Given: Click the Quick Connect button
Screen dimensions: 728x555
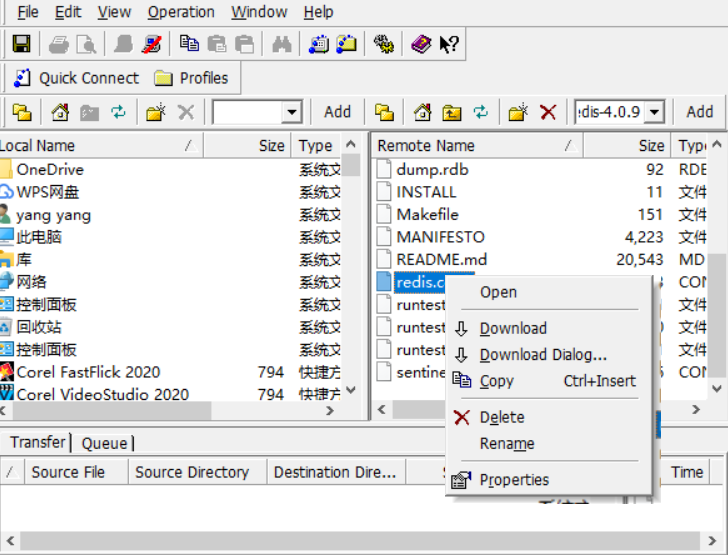Looking at the screenshot, I should coord(77,78).
